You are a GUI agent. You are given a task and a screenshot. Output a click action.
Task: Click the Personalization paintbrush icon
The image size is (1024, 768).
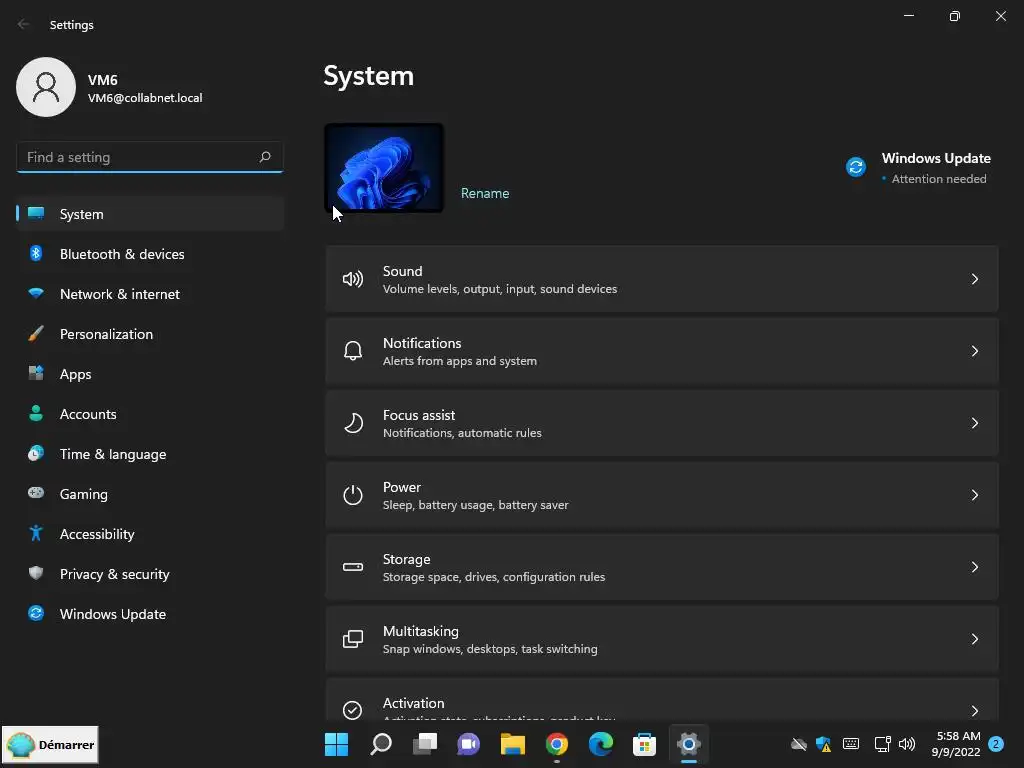point(36,334)
